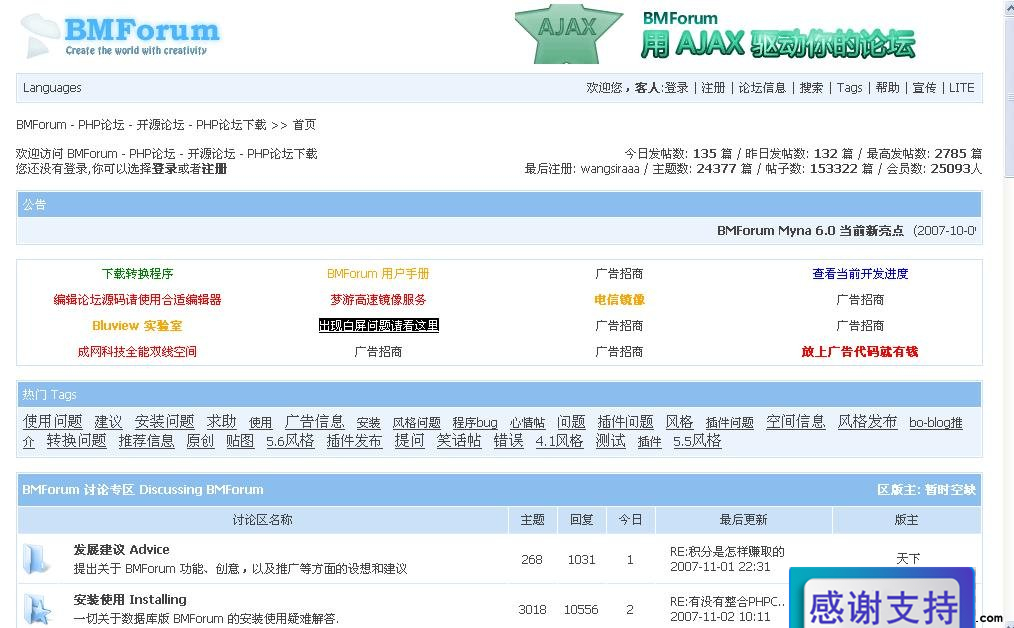
Task: Open the Bluview 实验室 link
Action: 138,325
